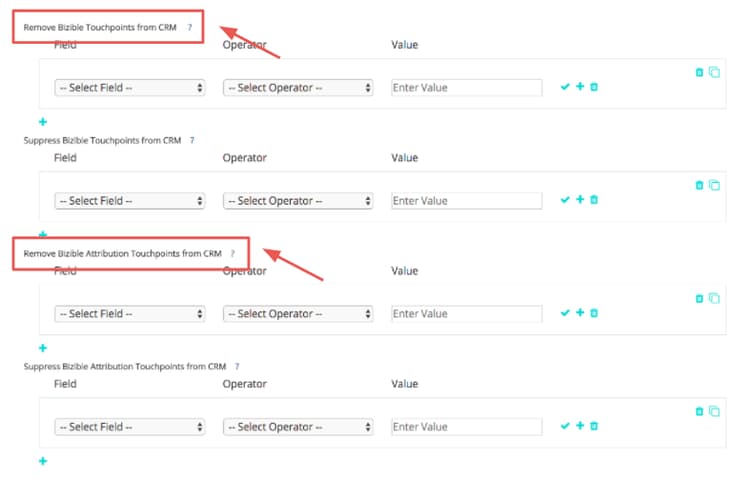Open Select Field dropdown under Suppress Bizible Touchpoints
The image size is (750, 479).
(130, 201)
